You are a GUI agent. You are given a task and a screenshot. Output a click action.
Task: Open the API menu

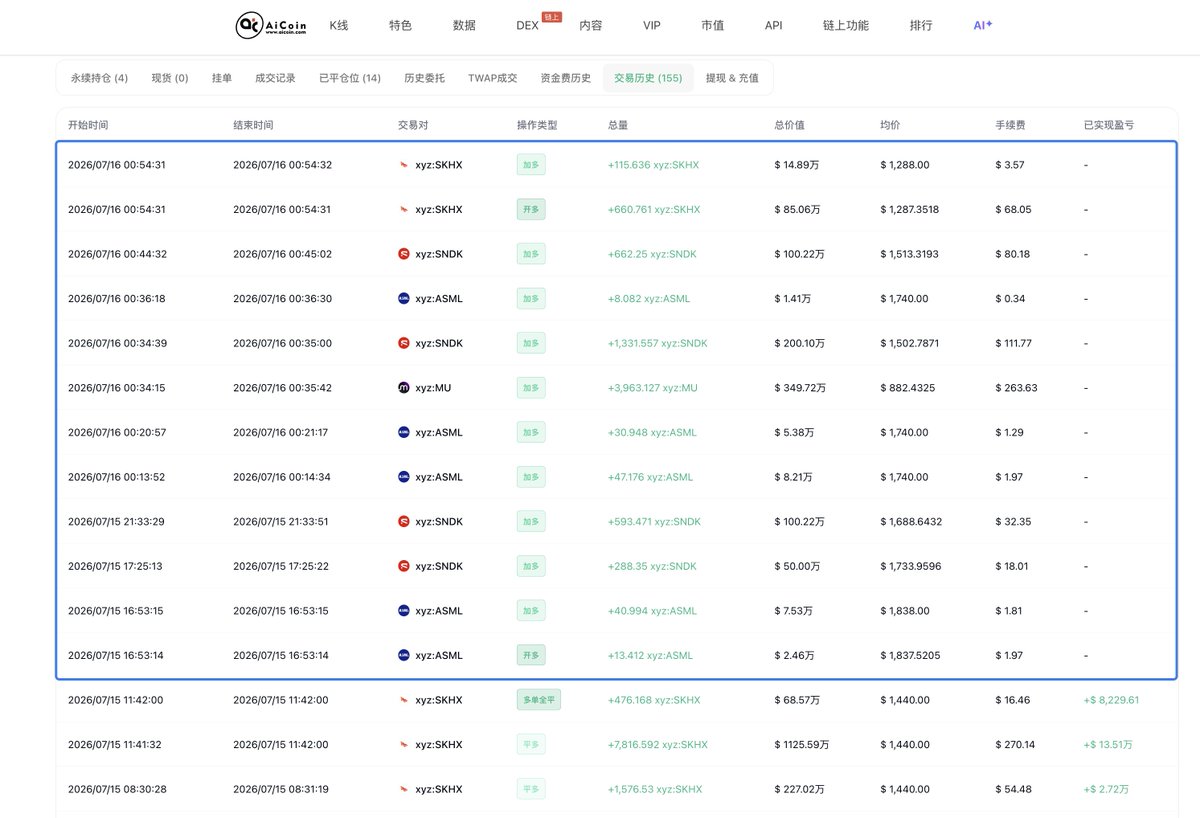click(x=774, y=25)
